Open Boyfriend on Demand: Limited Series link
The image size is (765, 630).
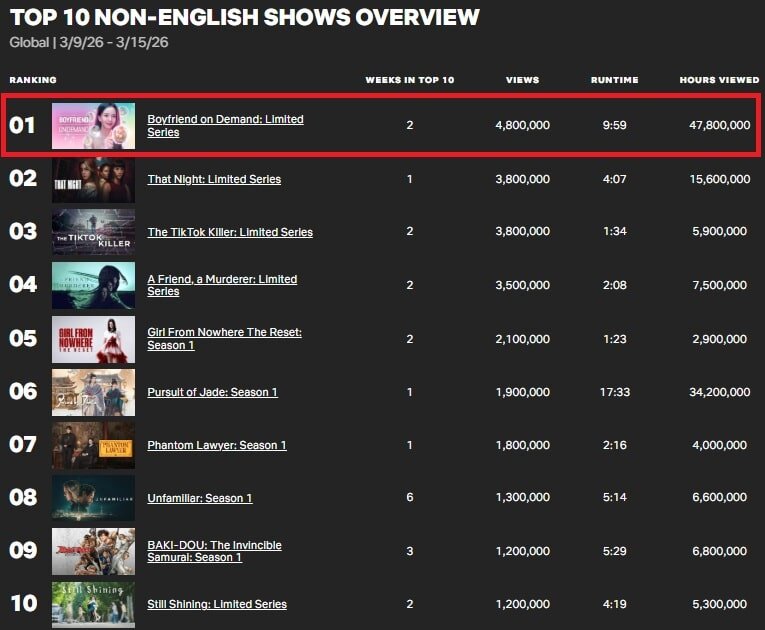pyautogui.click(x=225, y=126)
